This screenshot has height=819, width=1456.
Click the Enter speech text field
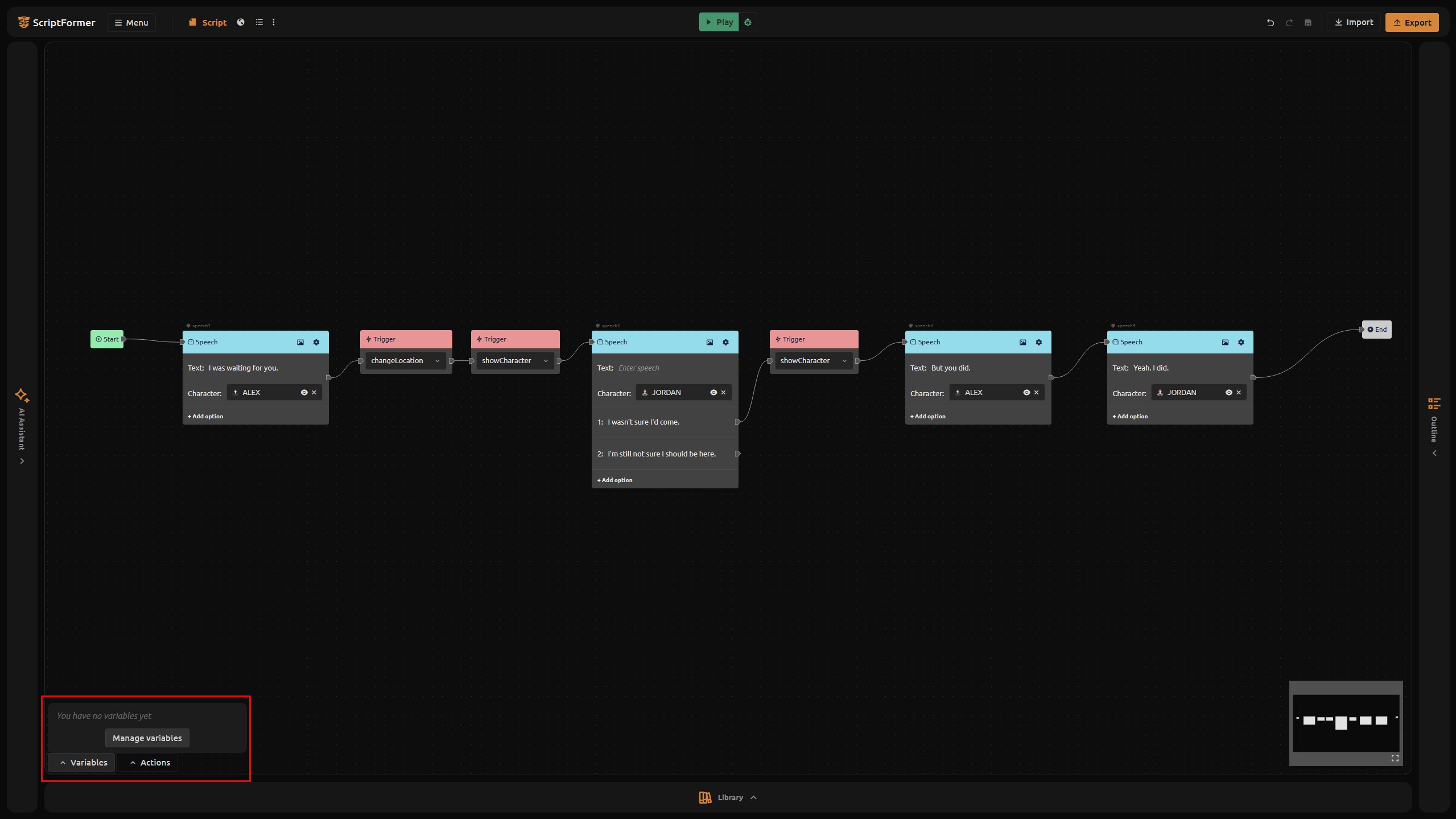[674, 368]
